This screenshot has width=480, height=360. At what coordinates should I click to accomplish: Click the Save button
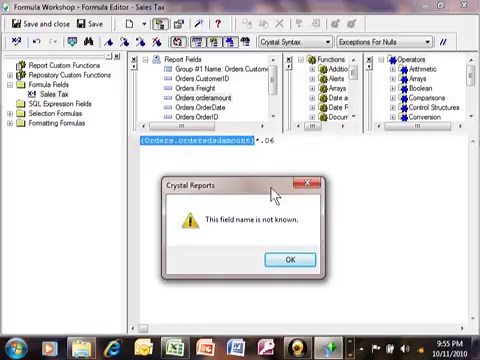(90, 24)
